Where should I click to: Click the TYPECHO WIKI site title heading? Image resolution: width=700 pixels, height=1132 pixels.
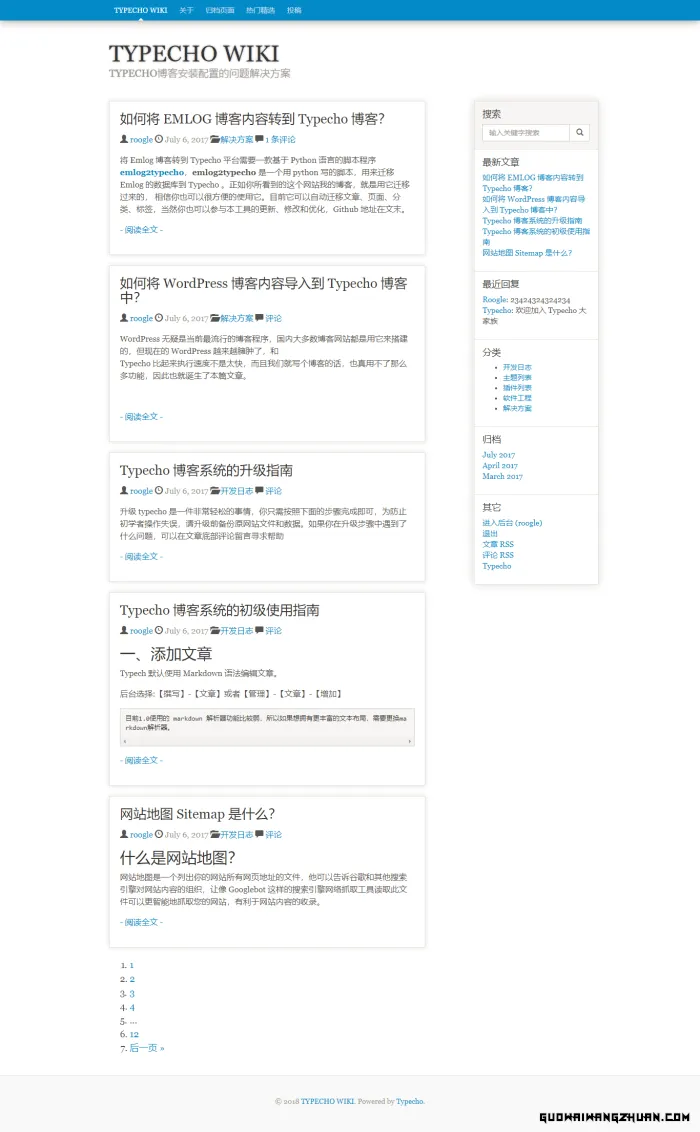(x=193, y=53)
